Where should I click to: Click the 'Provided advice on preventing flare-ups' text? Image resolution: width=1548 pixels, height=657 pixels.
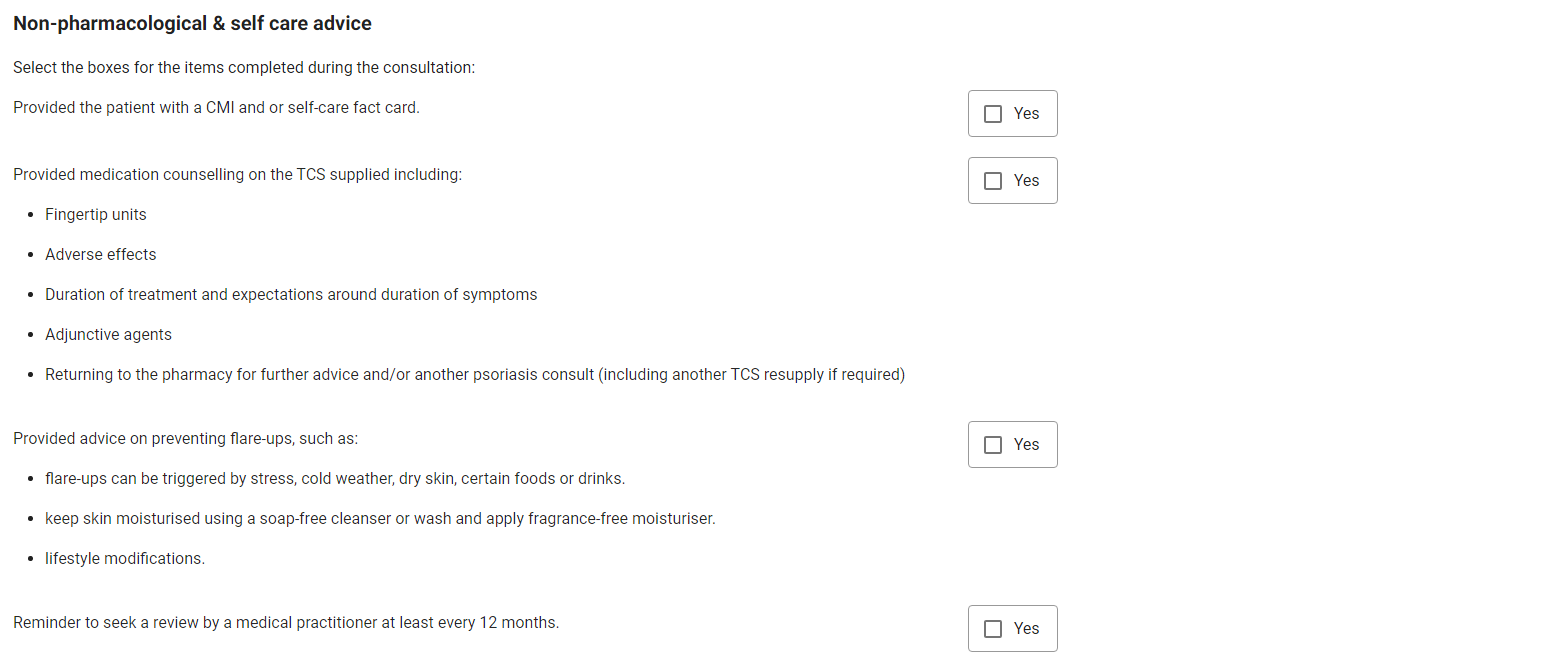tap(186, 439)
